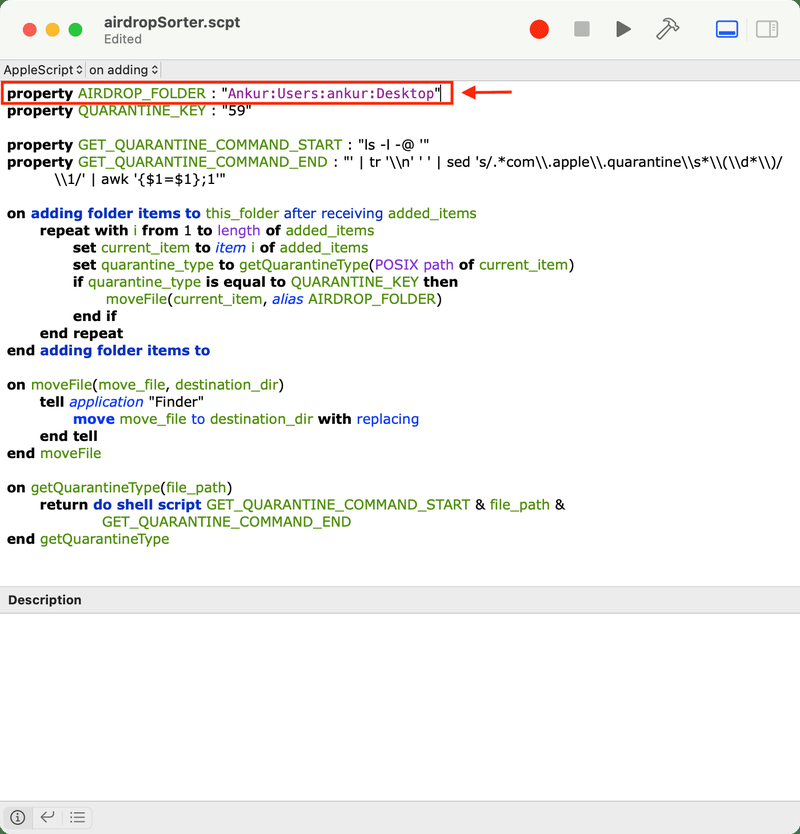Minimize the window with the yellow button
The image size is (800, 834).
[53, 30]
